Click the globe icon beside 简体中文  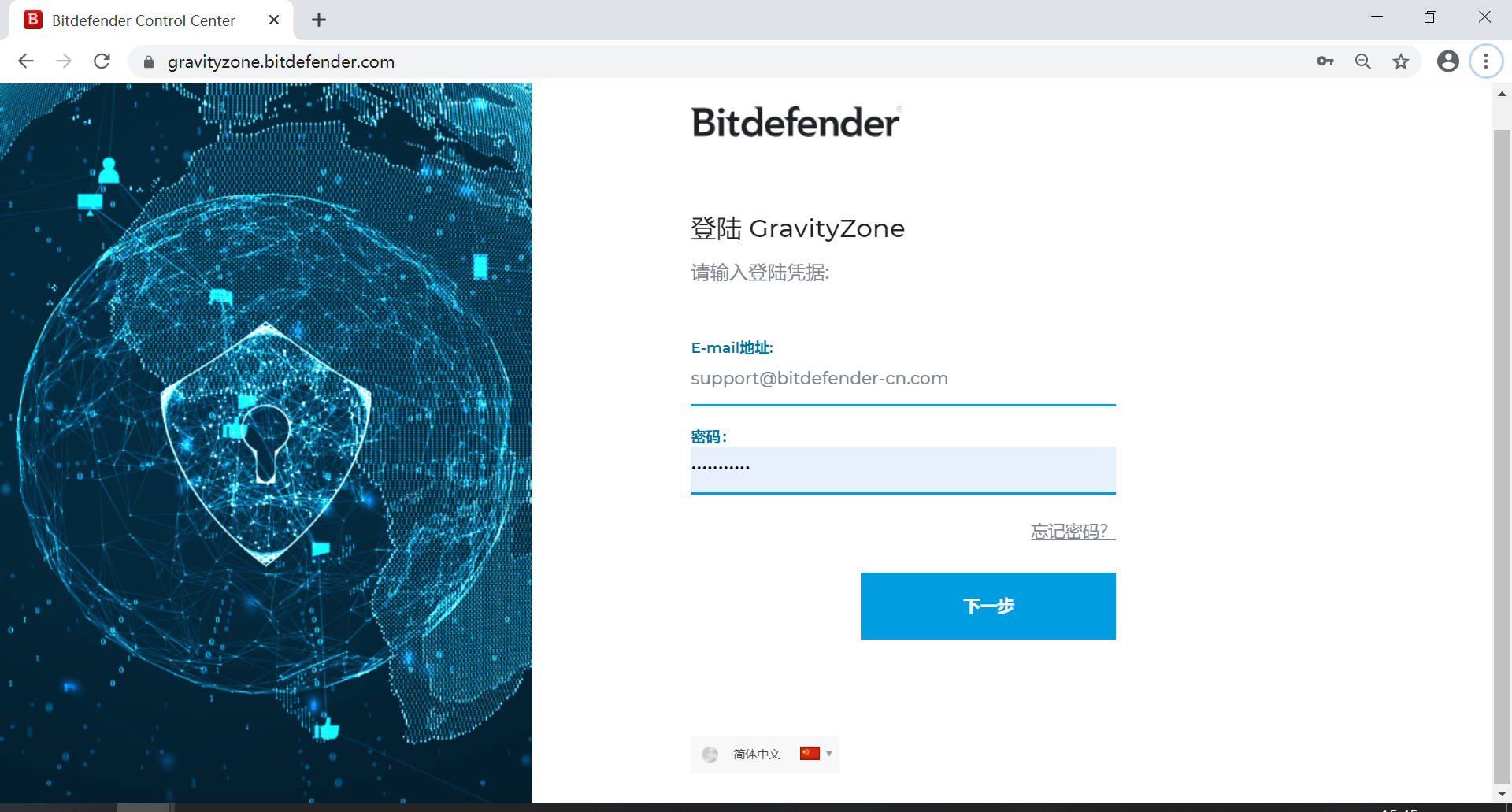click(710, 755)
